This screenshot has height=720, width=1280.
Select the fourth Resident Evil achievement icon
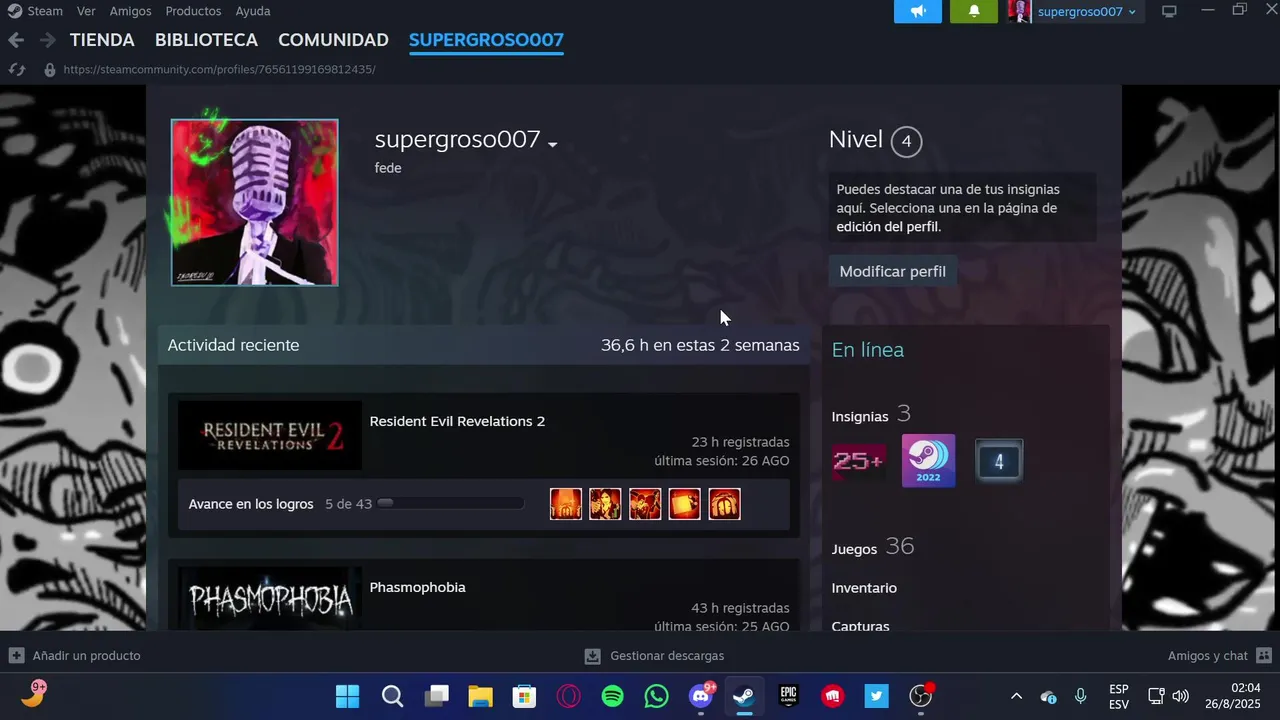[x=685, y=504]
